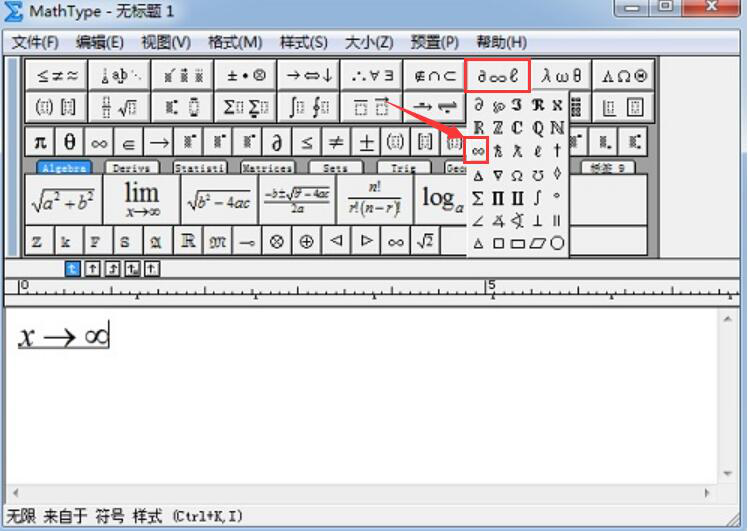Open the integral templates palette
This screenshot has width=748, height=531.
[308, 107]
